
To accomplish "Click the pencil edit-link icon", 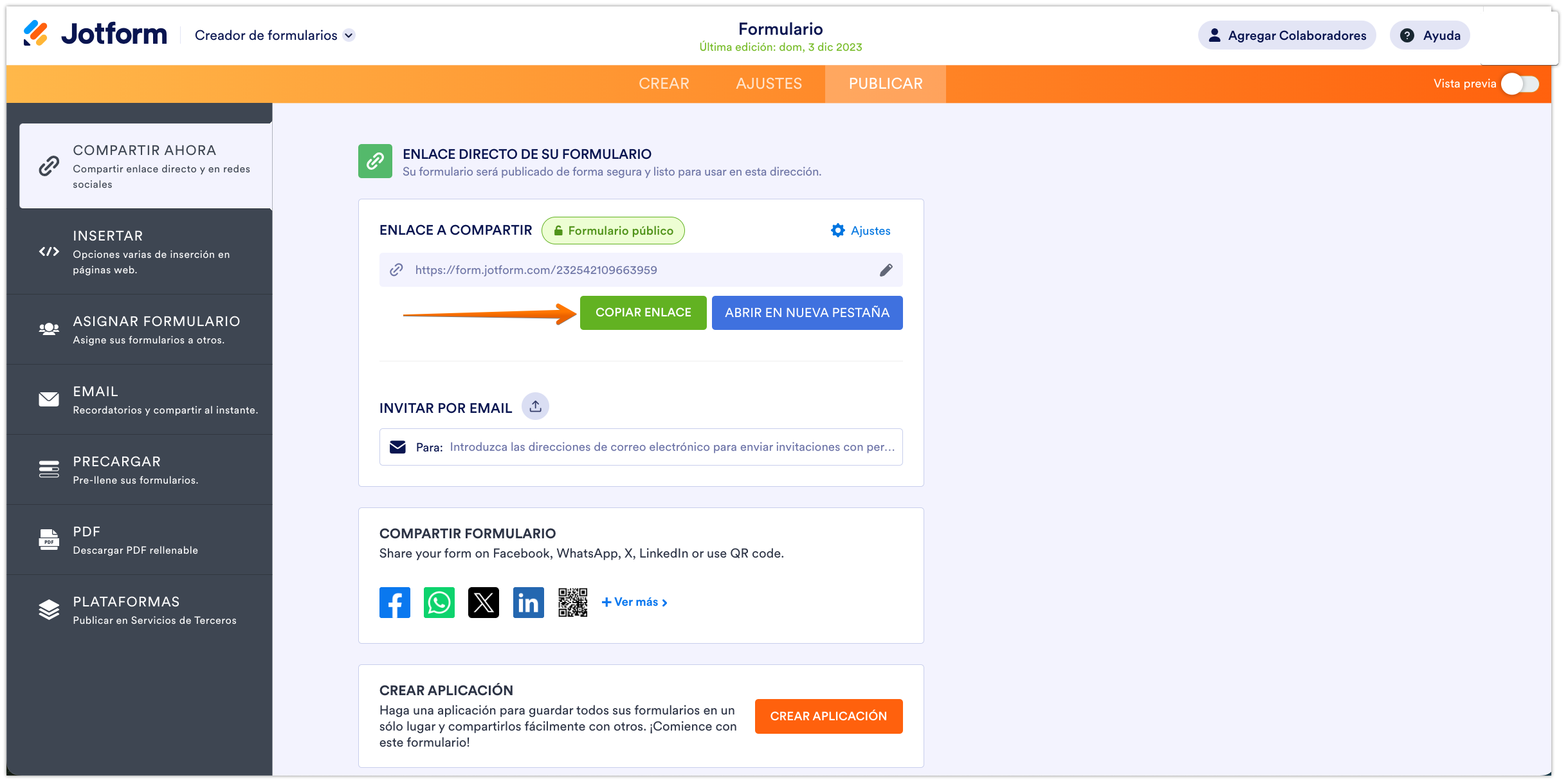I will [886, 270].
